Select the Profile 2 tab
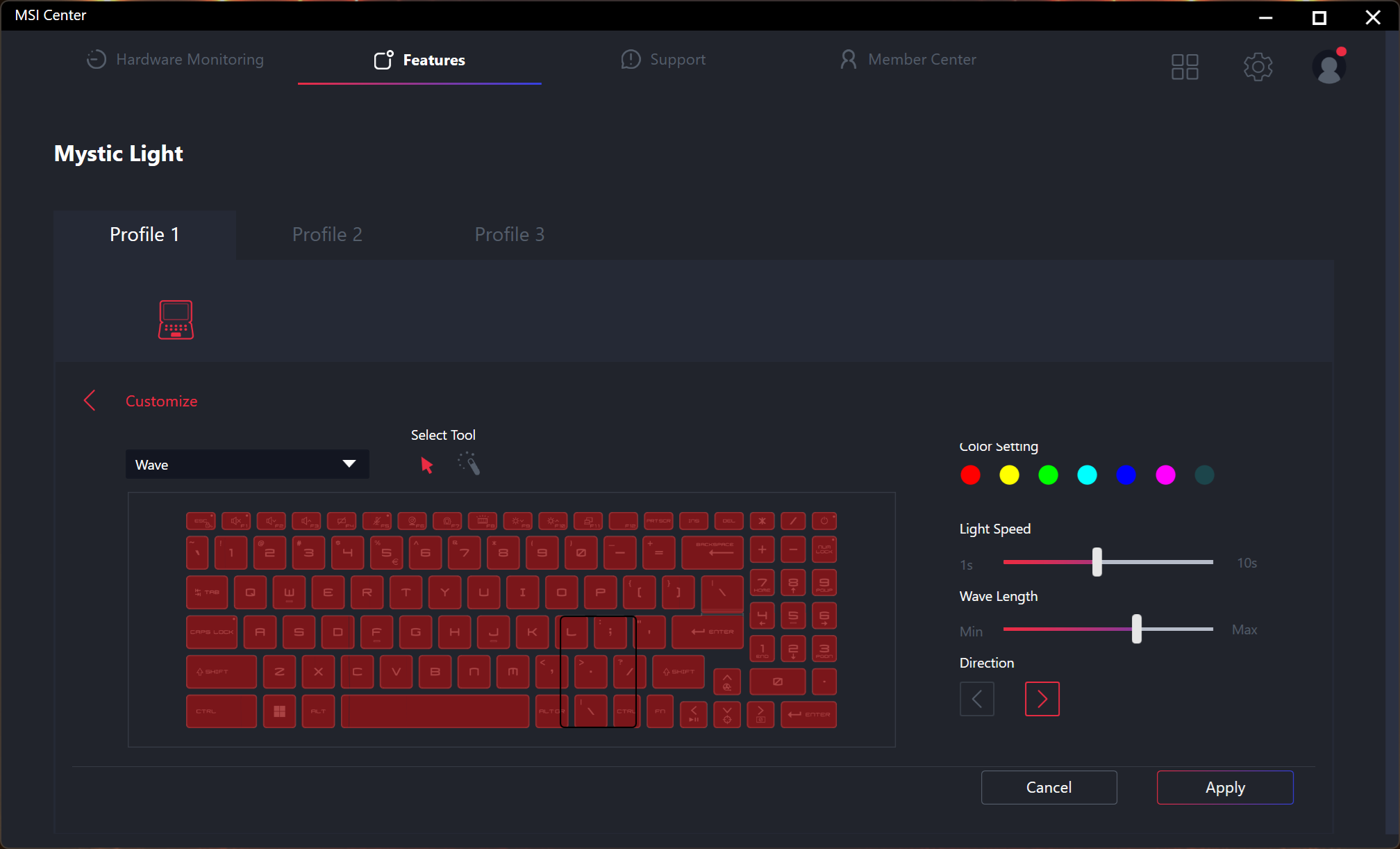1400x849 pixels. tap(327, 235)
